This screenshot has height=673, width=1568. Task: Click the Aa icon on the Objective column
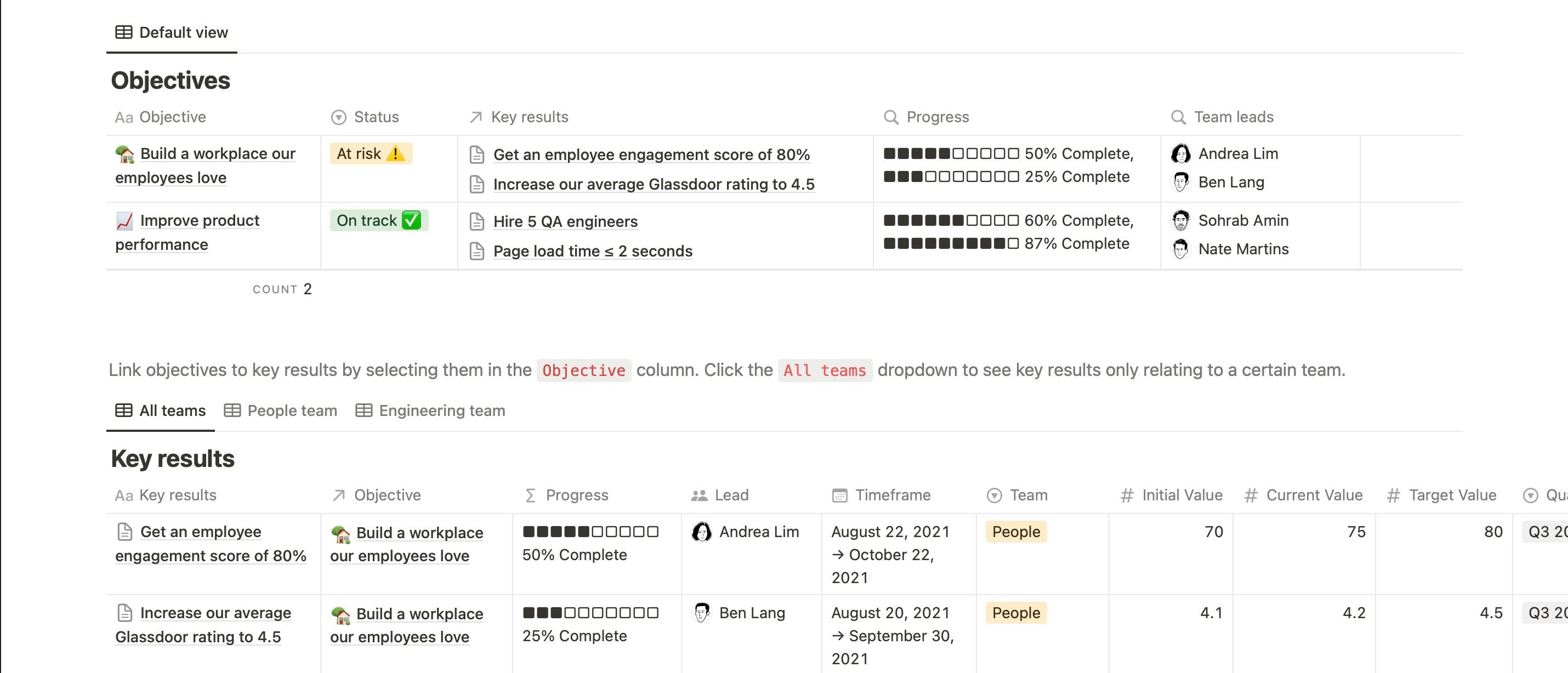[125, 117]
